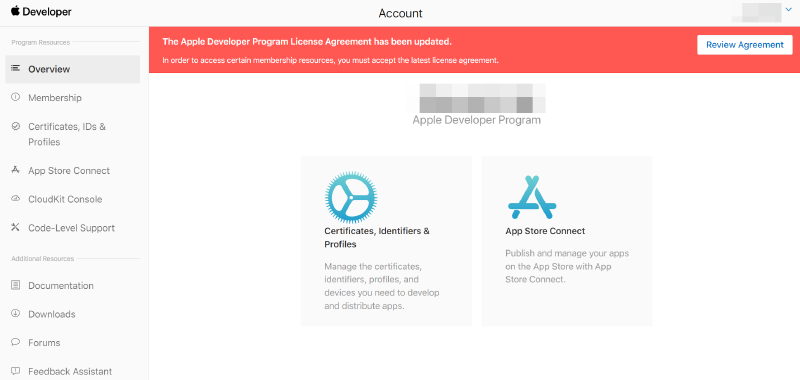Click the Feedback Assistant icon

tap(15, 370)
